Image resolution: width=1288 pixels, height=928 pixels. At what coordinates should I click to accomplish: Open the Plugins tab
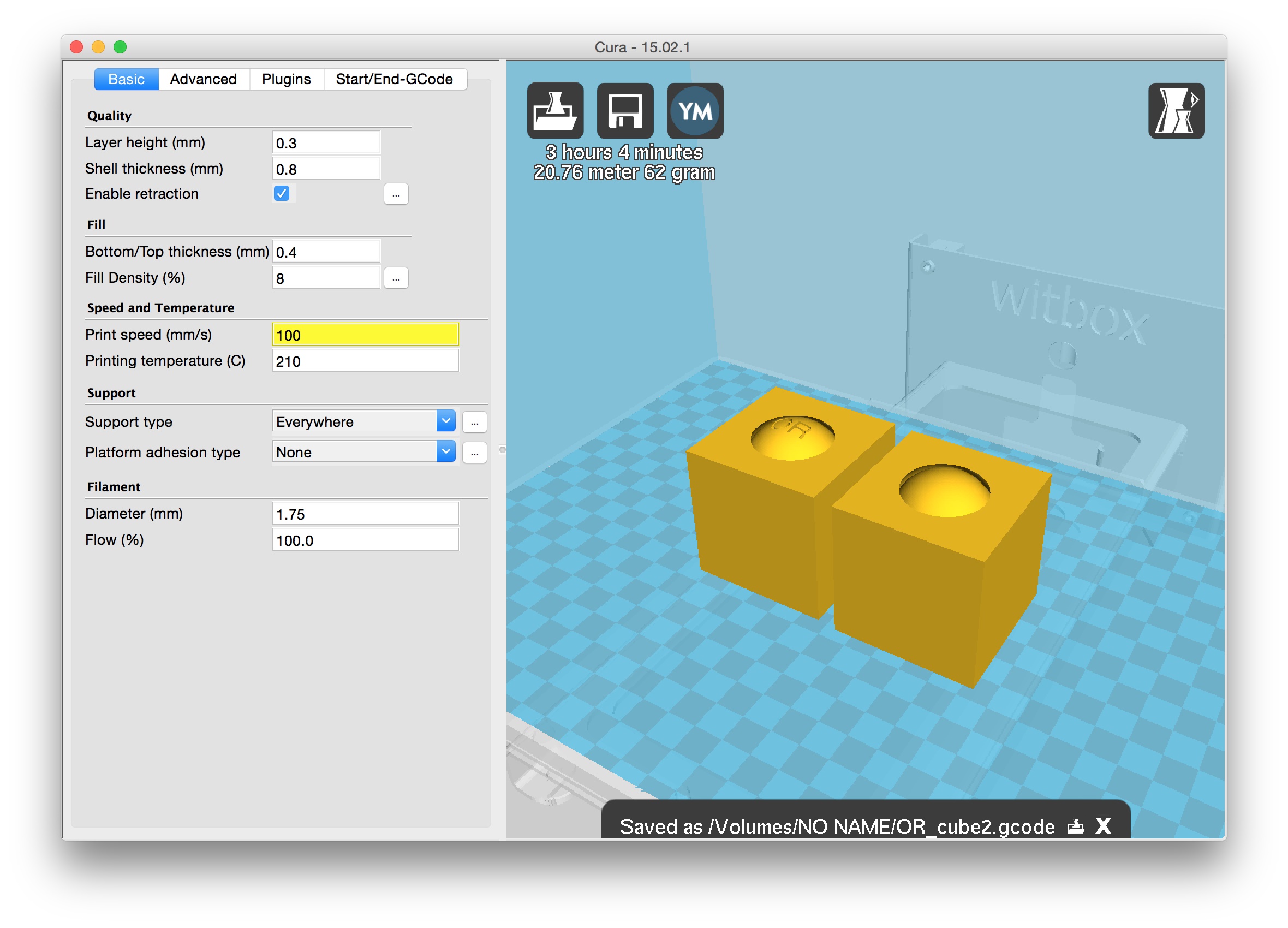[286, 79]
